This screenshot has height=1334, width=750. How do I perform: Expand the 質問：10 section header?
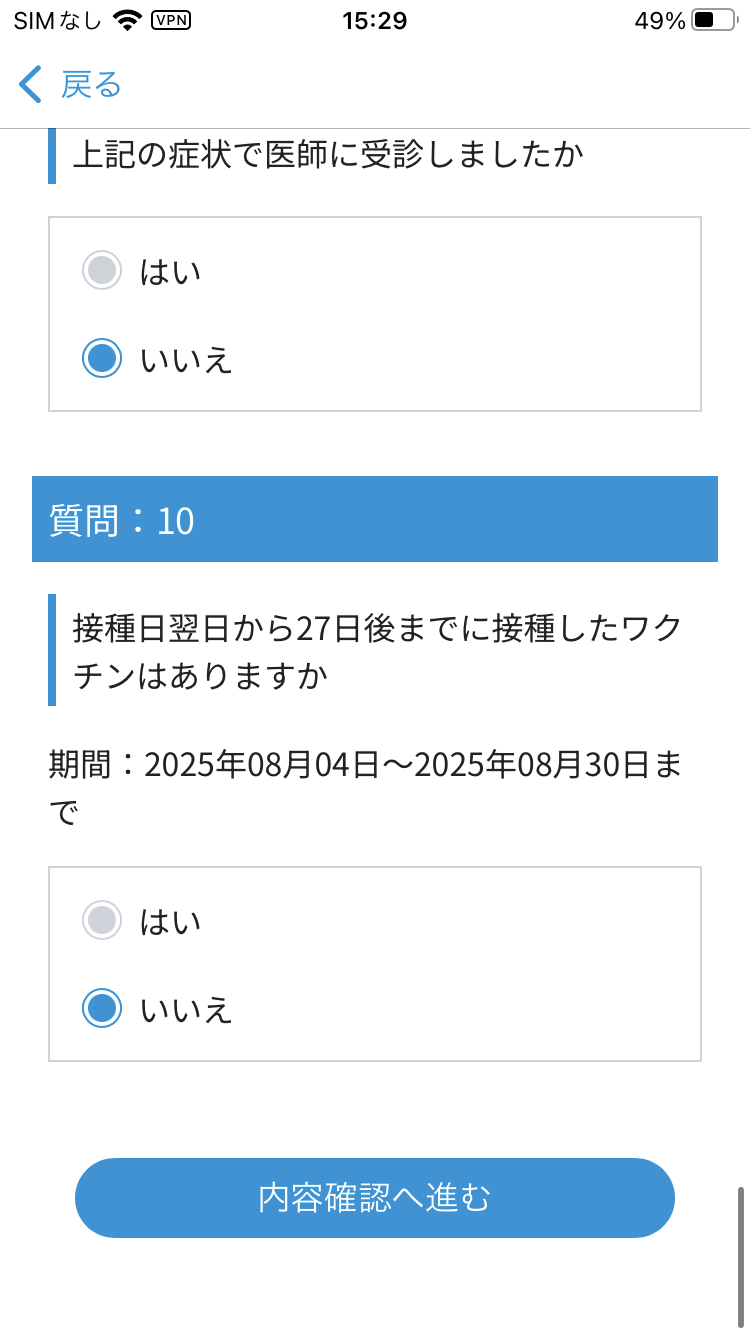point(375,519)
